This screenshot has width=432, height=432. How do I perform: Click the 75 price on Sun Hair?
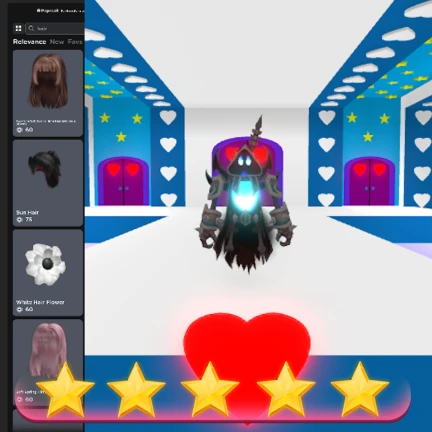(29, 220)
